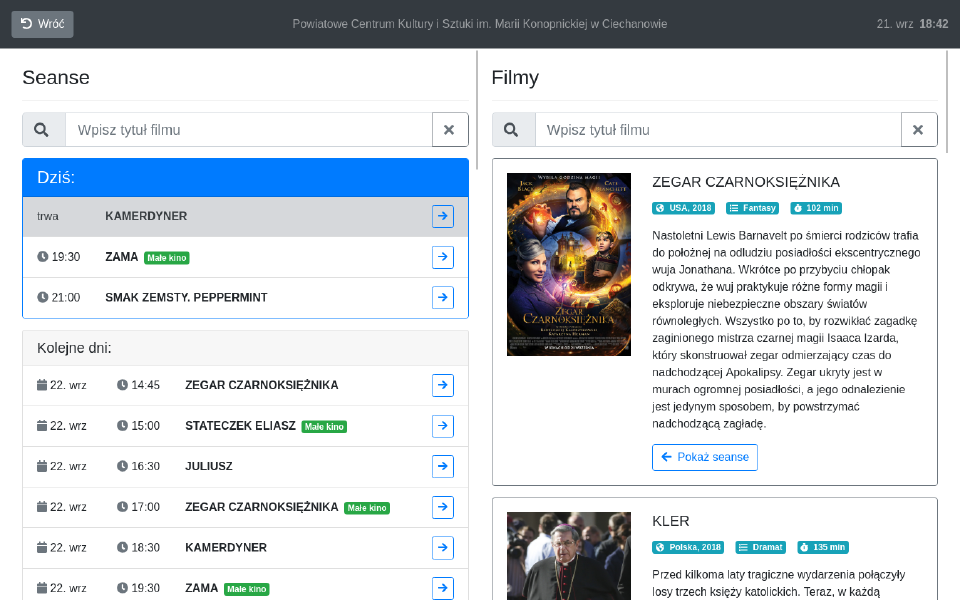The height and width of the screenshot is (600, 960).
Task: Click Małe kino badge on today's ZAMA
Action: pyautogui.click(x=167, y=258)
